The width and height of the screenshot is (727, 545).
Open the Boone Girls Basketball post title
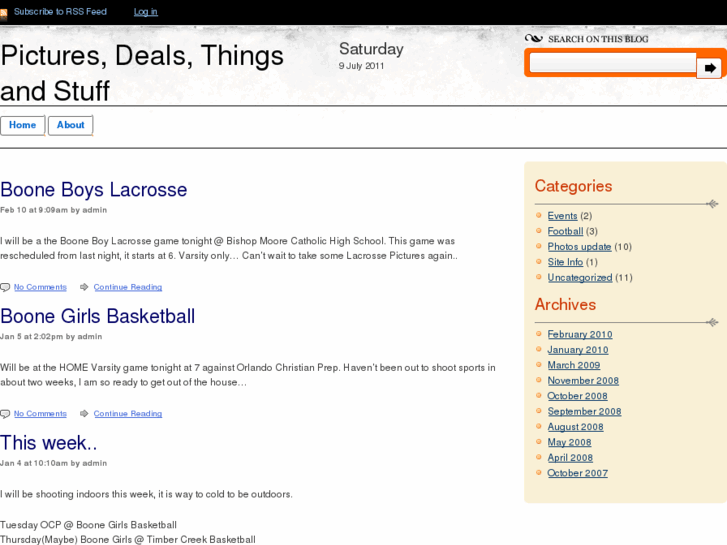click(97, 316)
